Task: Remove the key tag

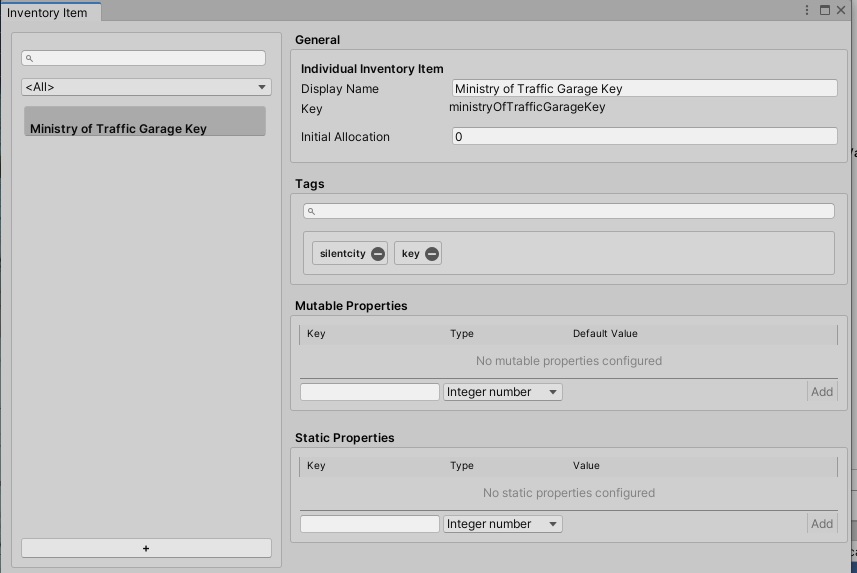Action: [432, 254]
